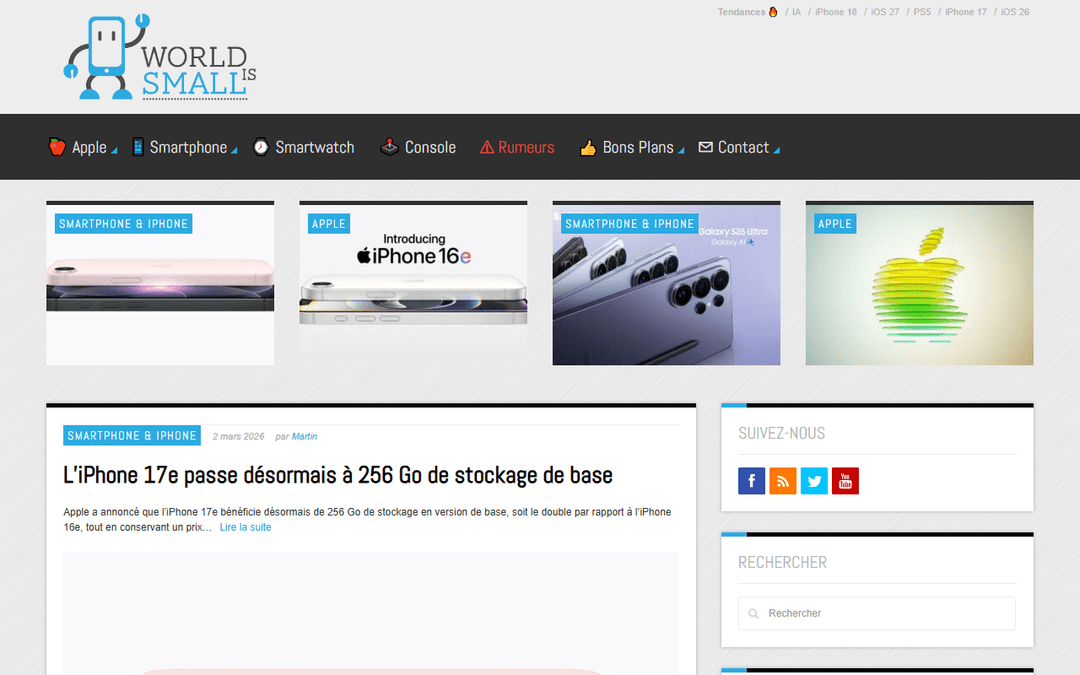Click the World Is Small robot logo
Screen dimensions: 1080x675
click(160, 57)
